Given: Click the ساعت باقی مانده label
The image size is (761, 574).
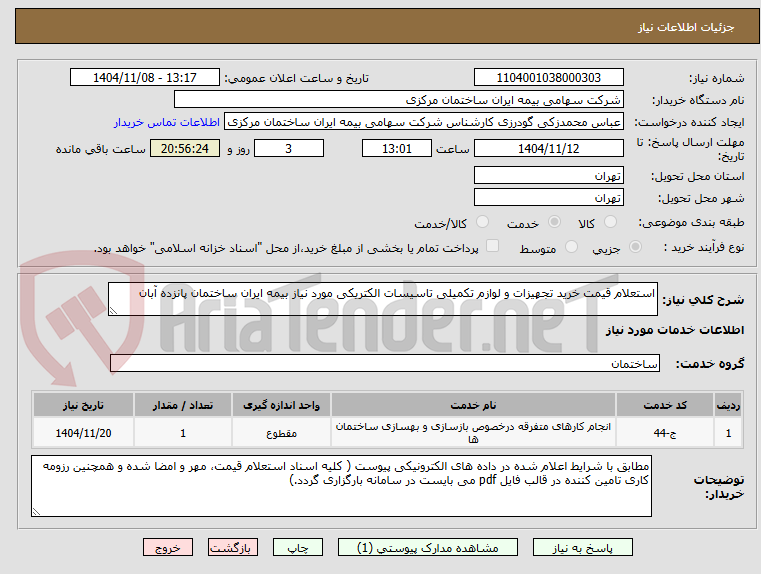Looking at the screenshot, I should (100, 149).
